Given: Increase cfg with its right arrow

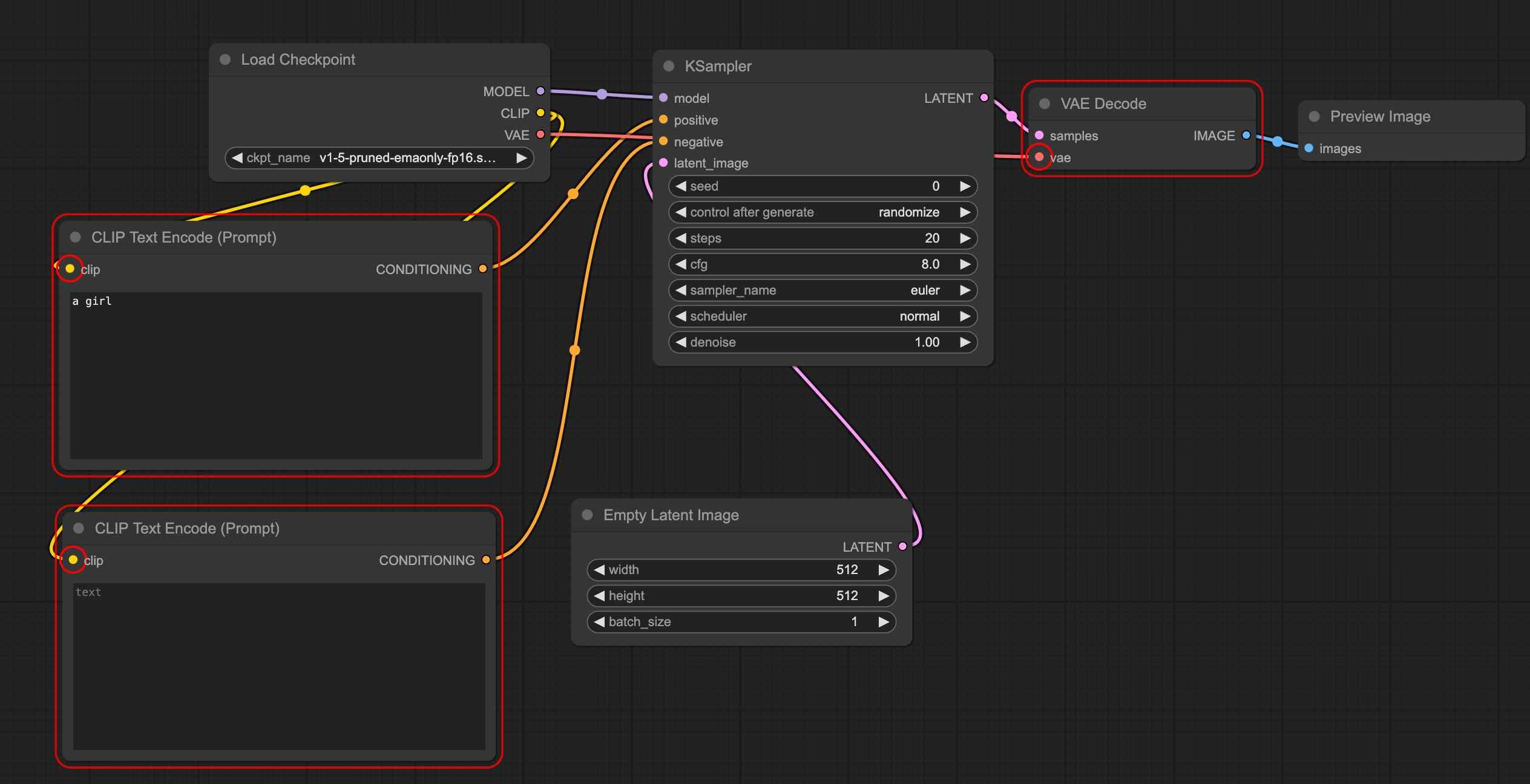Looking at the screenshot, I should (x=965, y=264).
